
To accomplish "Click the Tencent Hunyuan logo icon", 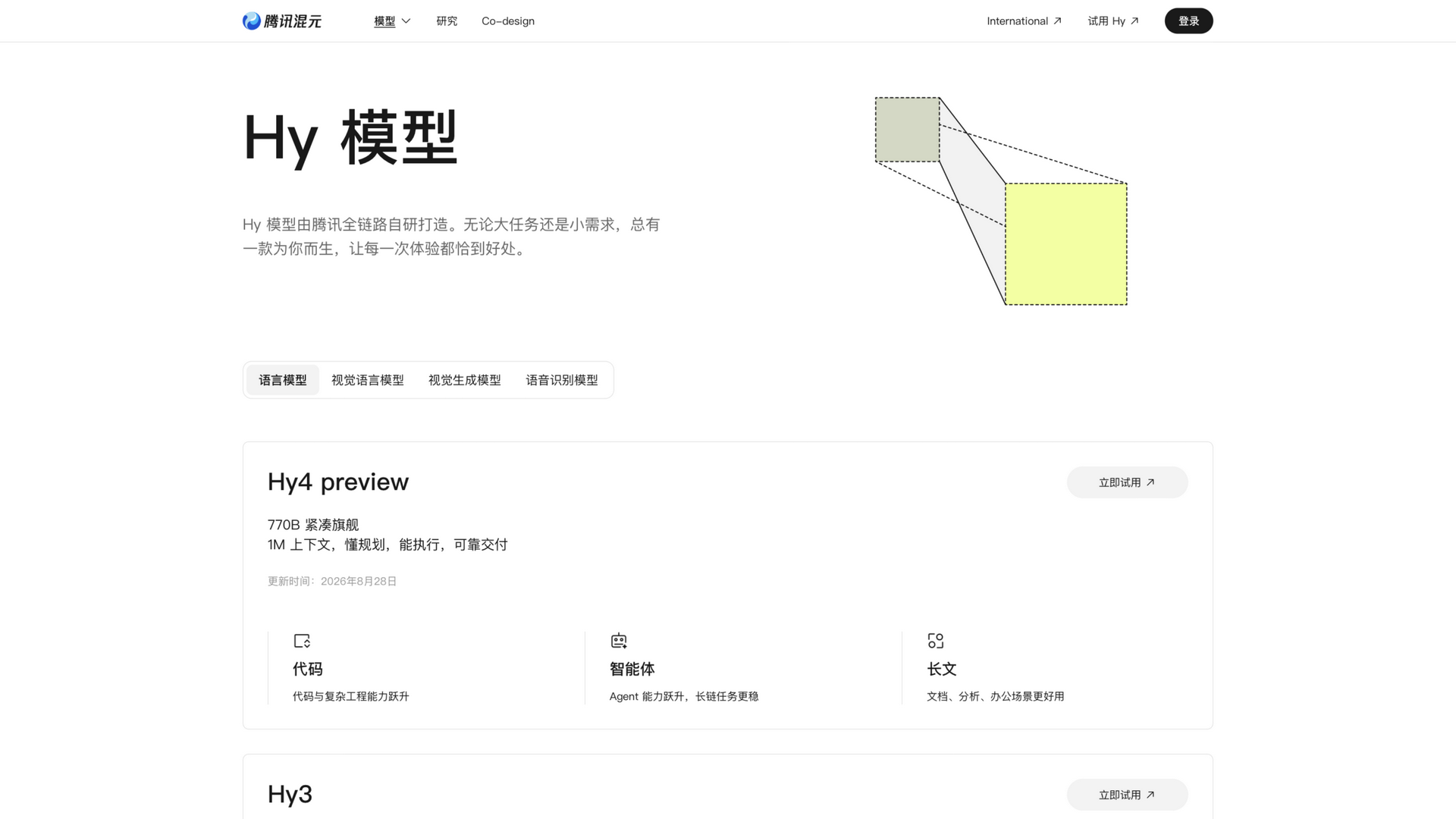I will tap(252, 21).
